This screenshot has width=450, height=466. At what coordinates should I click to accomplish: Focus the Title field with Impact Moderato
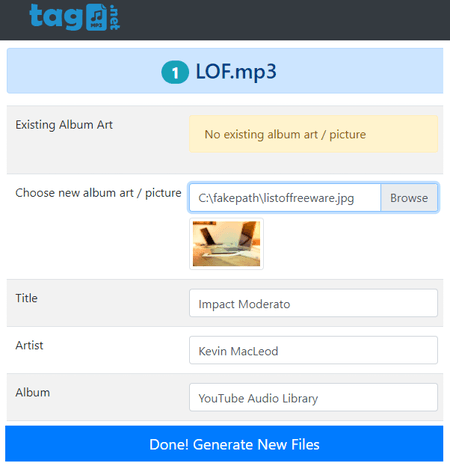pyautogui.click(x=313, y=303)
